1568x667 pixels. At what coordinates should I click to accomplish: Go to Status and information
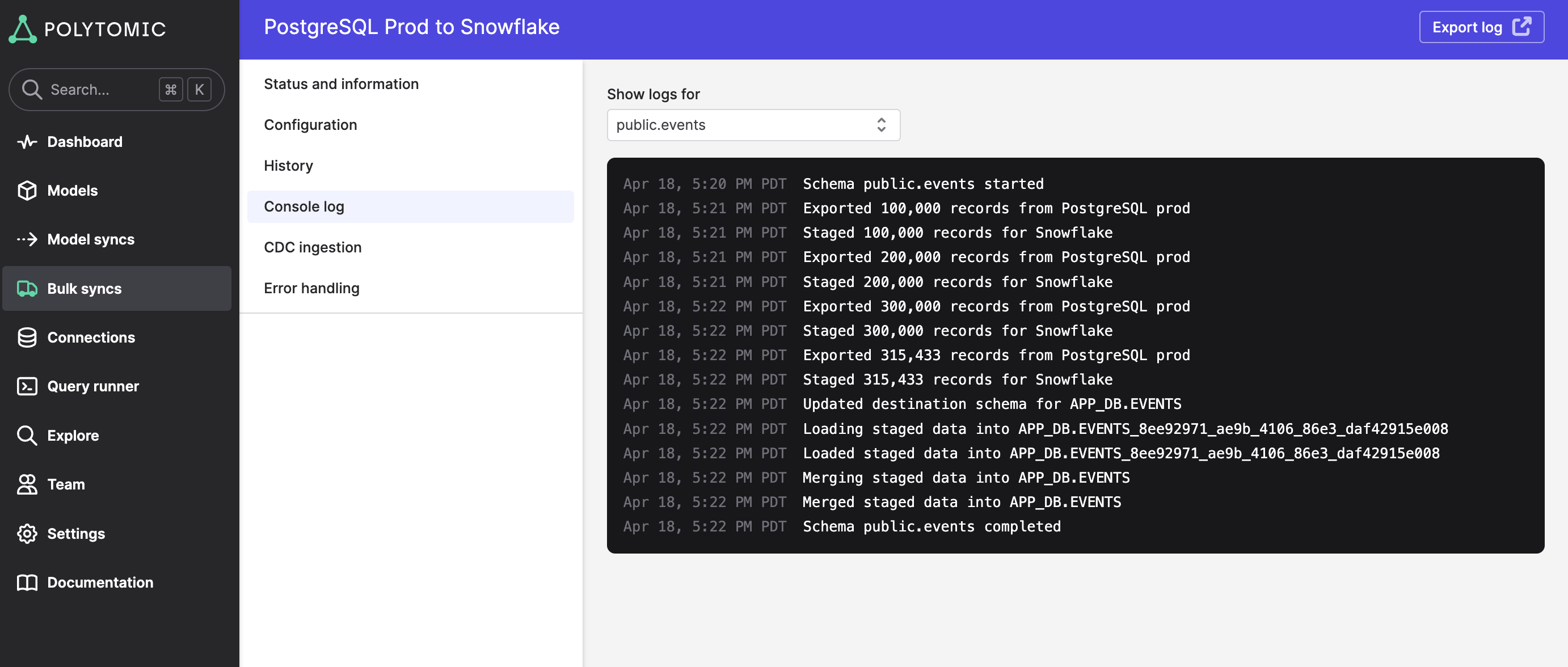(341, 84)
